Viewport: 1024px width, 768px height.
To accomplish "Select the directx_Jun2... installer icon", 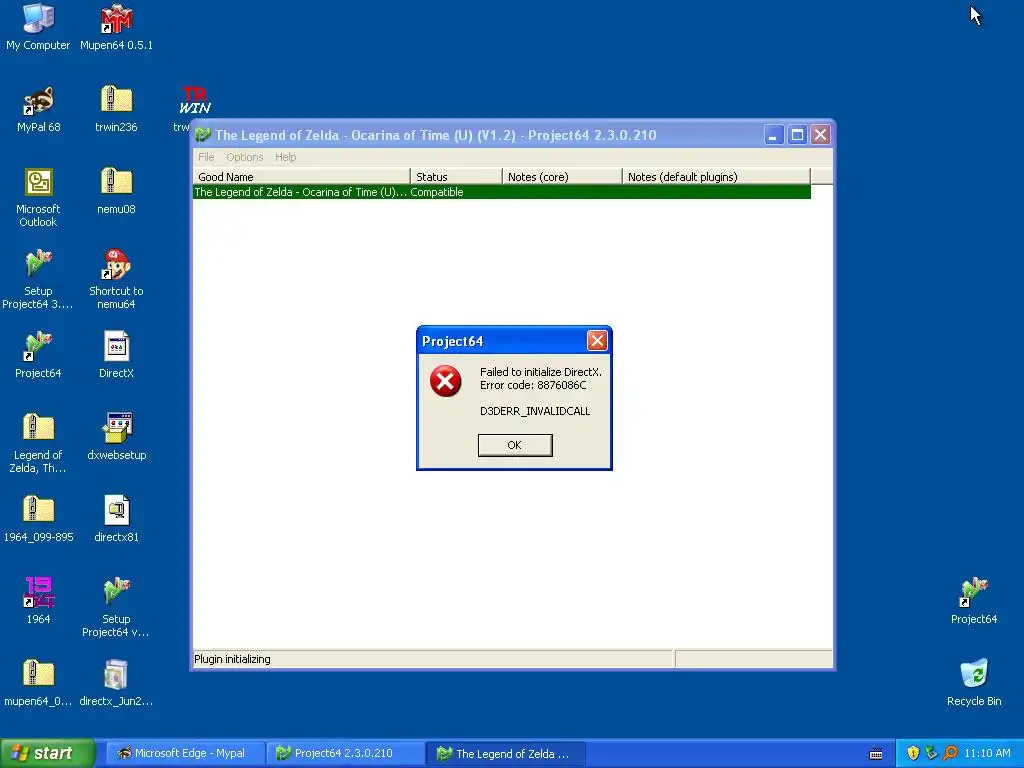I will (116, 682).
